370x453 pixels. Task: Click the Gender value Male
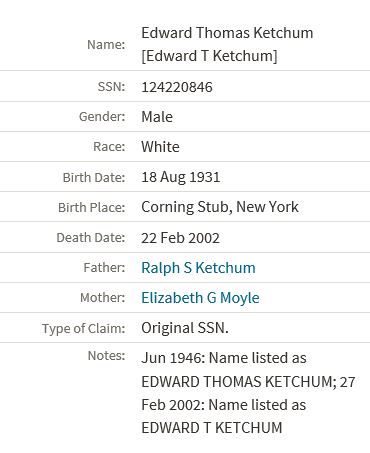point(157,117)
